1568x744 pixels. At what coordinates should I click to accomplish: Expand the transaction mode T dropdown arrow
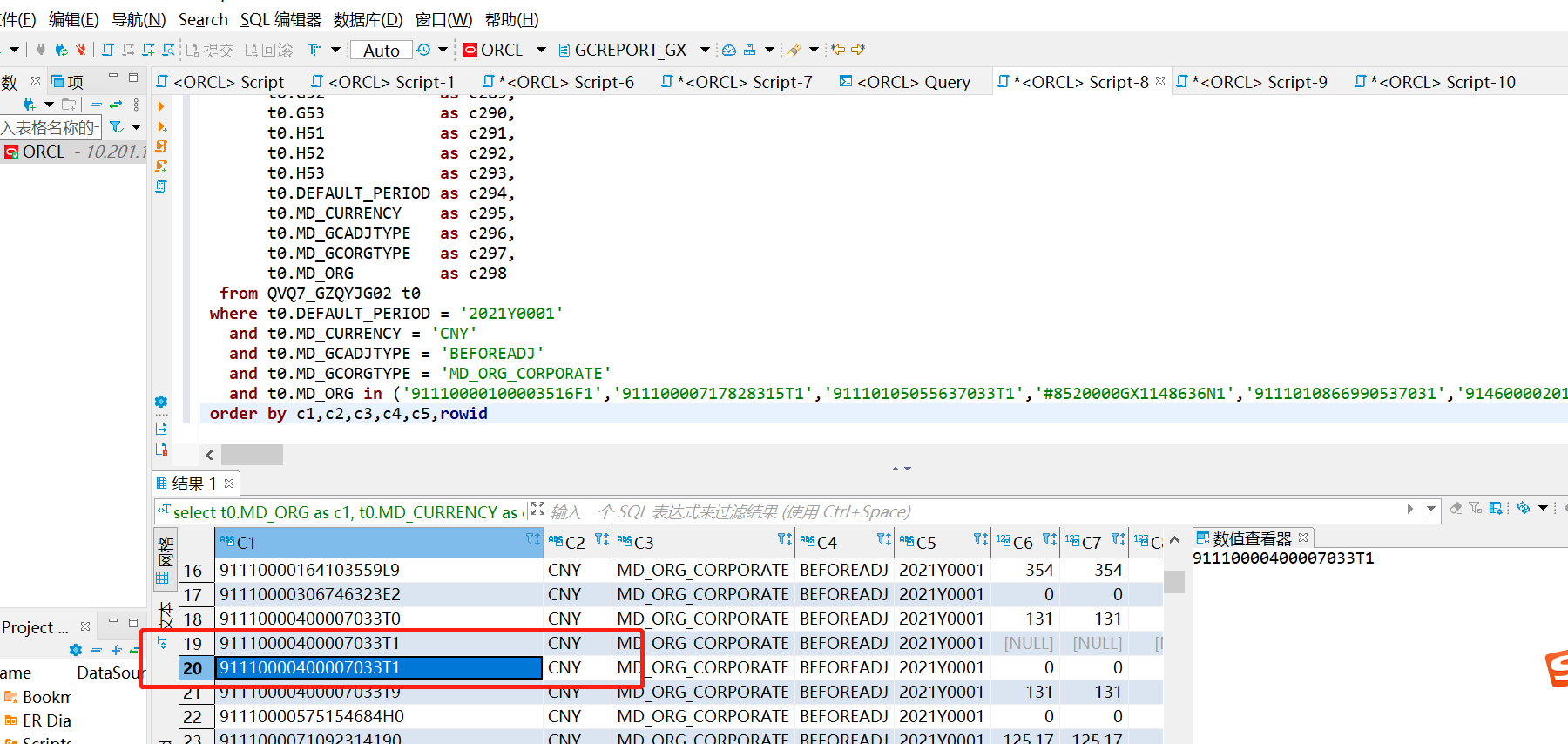[335, 50]
